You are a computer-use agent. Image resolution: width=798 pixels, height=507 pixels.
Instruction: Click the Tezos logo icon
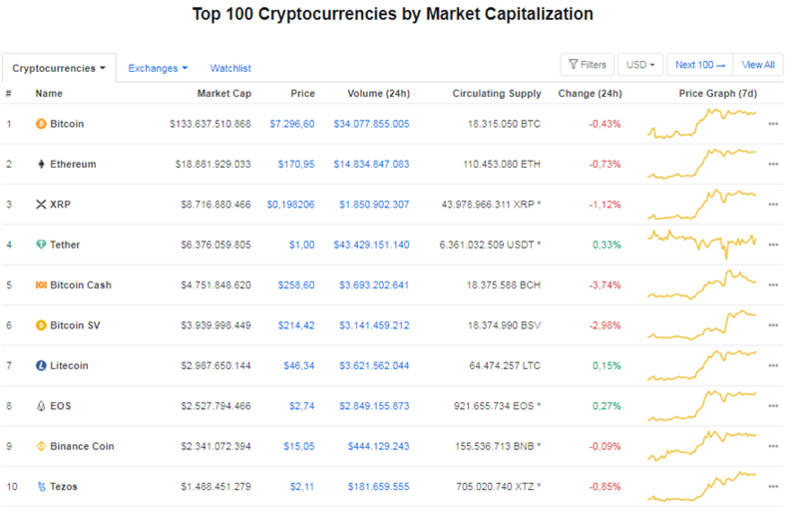point(41,487)
